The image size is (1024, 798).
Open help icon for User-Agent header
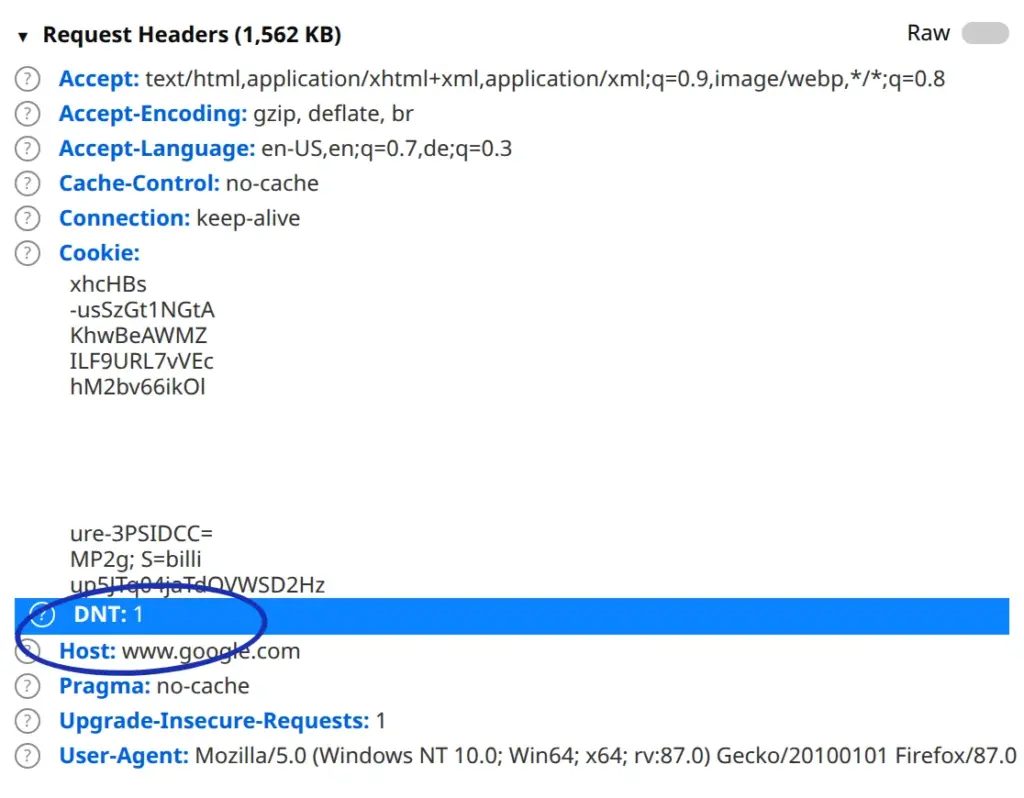[x=27, y=756]
